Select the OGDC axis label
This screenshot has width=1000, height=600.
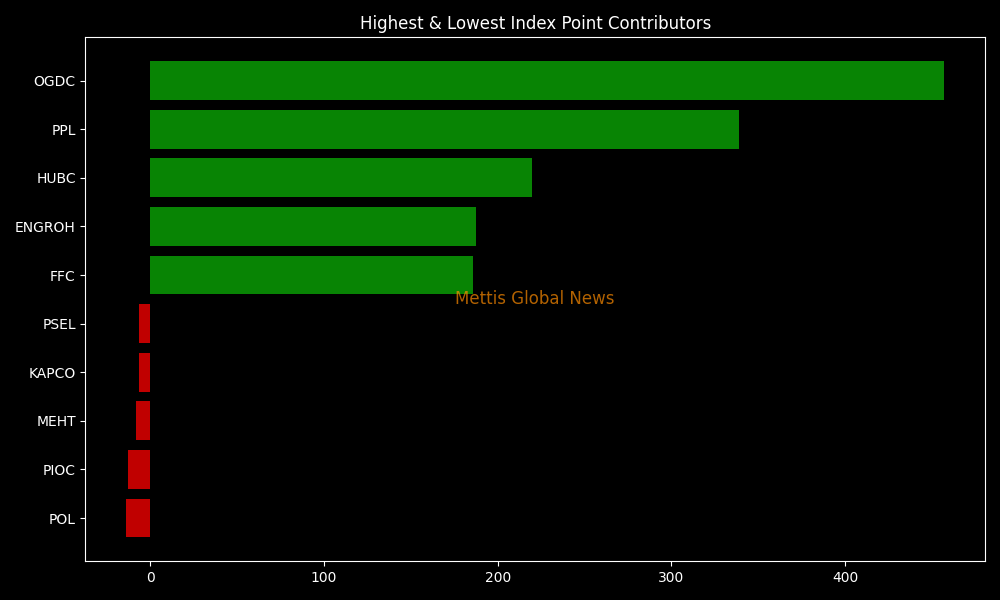[54, 82]
